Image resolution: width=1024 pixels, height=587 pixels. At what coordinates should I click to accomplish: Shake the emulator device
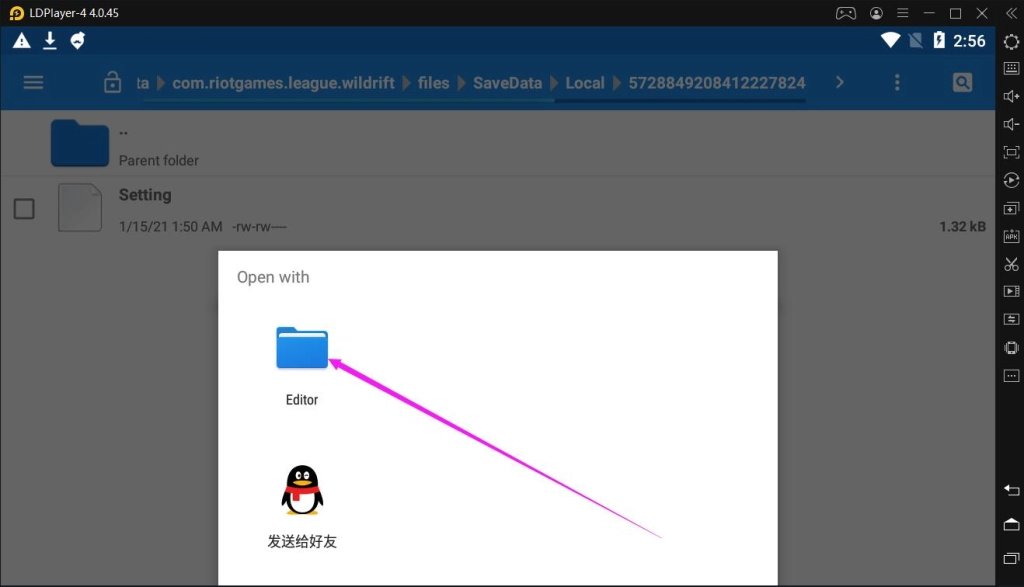pos(1011,347)
